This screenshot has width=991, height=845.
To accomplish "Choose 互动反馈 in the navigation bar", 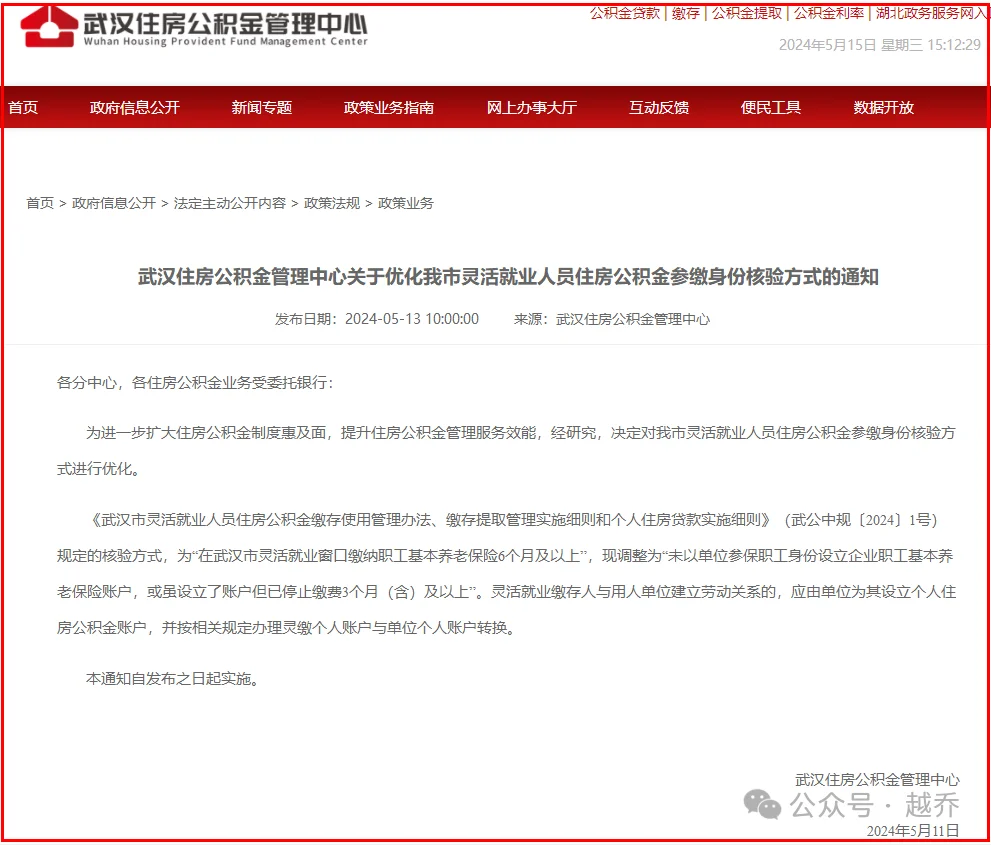I will tap(659, 107).
